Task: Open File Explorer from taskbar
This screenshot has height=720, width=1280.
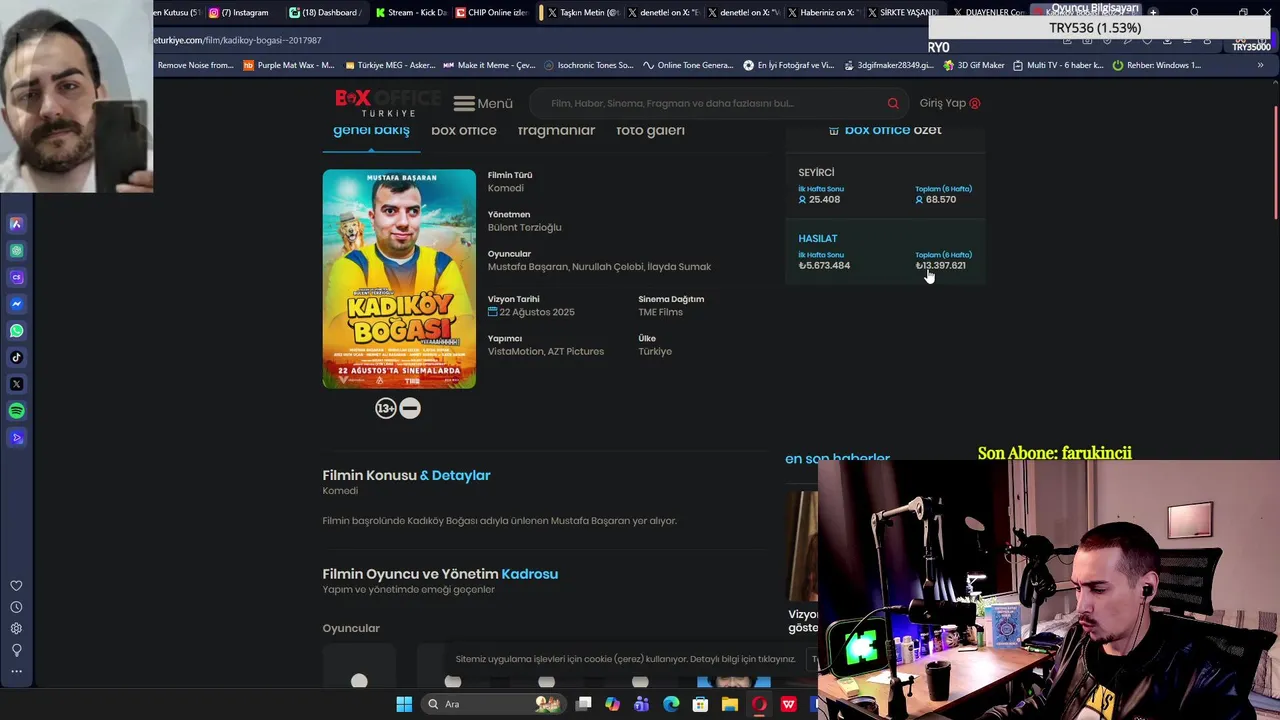Action: coord(730,704)
